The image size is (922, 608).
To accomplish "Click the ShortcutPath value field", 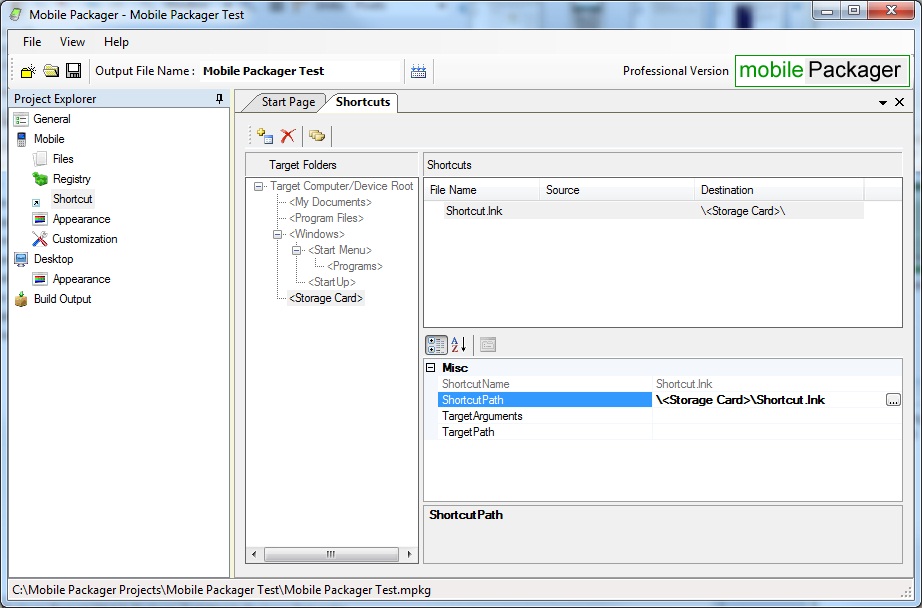I will [x=768, y=400].
